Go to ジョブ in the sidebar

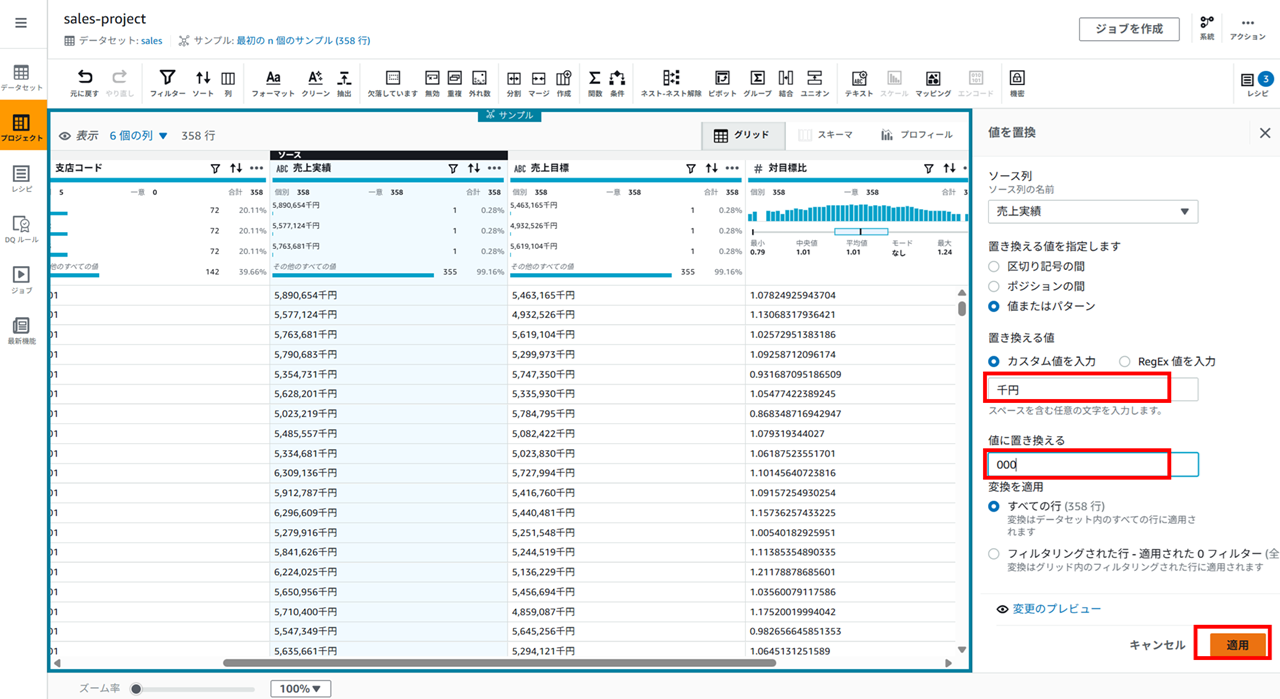point(21,280)
